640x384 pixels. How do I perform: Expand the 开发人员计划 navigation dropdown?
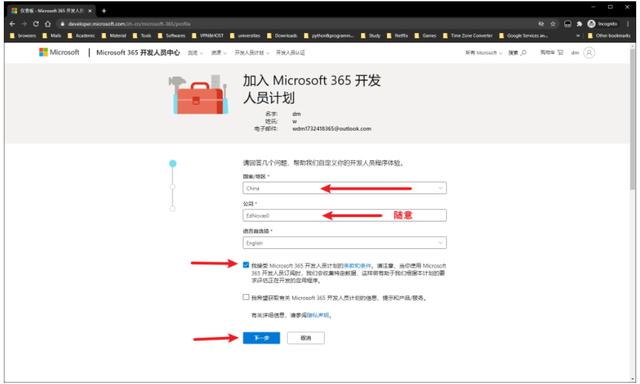pos(251,53)
